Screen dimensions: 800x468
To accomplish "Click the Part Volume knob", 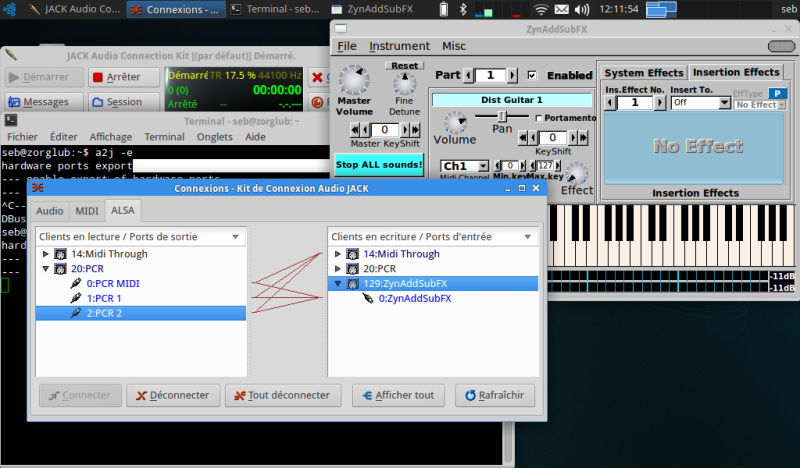I will click(455, 122).
